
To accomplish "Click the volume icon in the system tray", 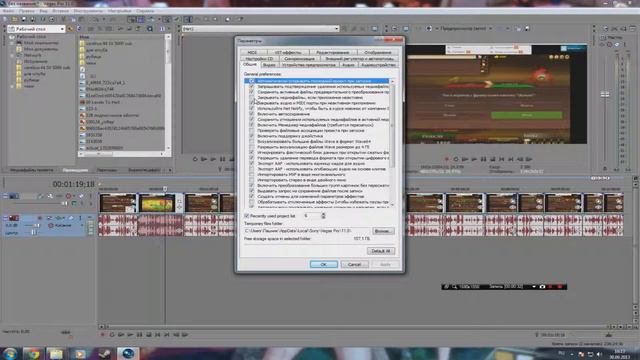I will [599, 354].
